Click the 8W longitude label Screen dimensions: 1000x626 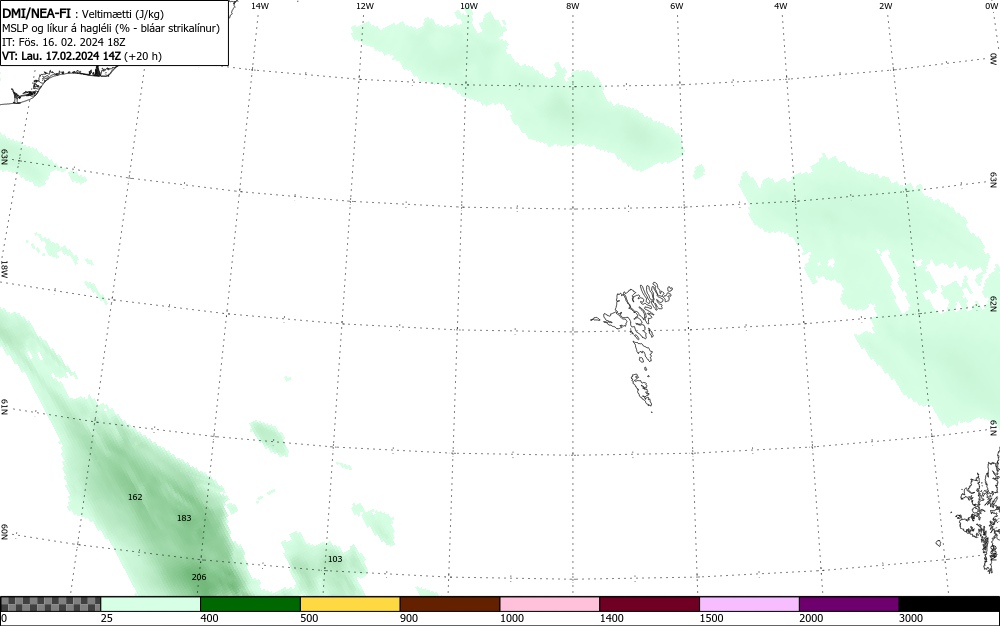point(573,6)
